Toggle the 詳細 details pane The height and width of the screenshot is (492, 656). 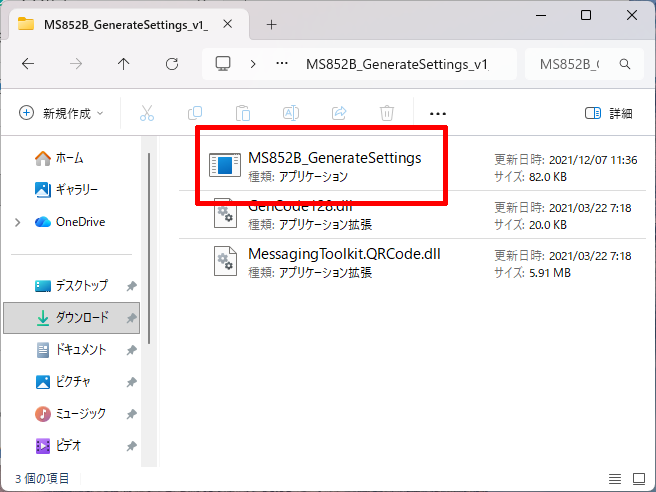click(609, 113)
